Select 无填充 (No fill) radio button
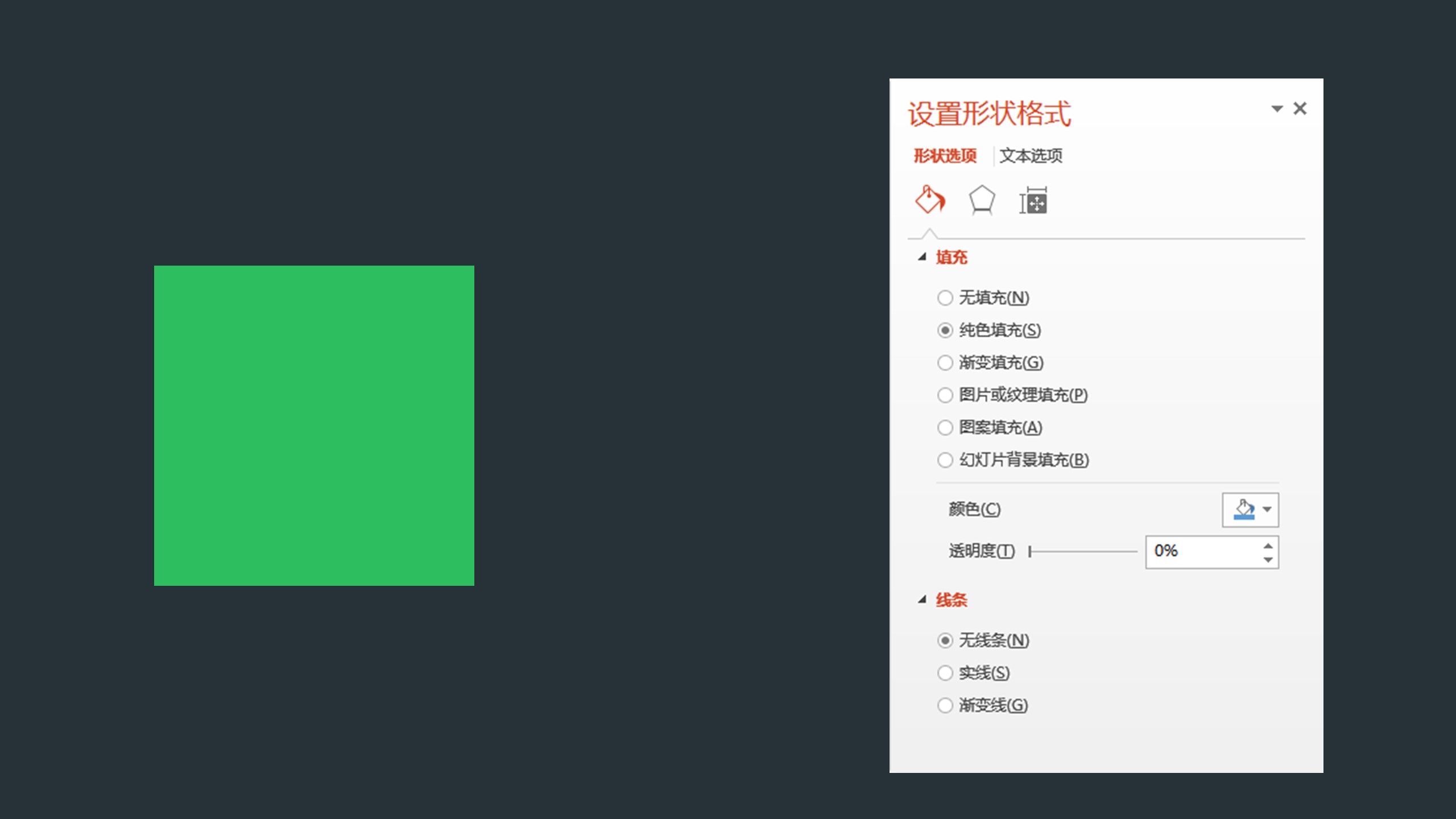 (x=945, y=298)
